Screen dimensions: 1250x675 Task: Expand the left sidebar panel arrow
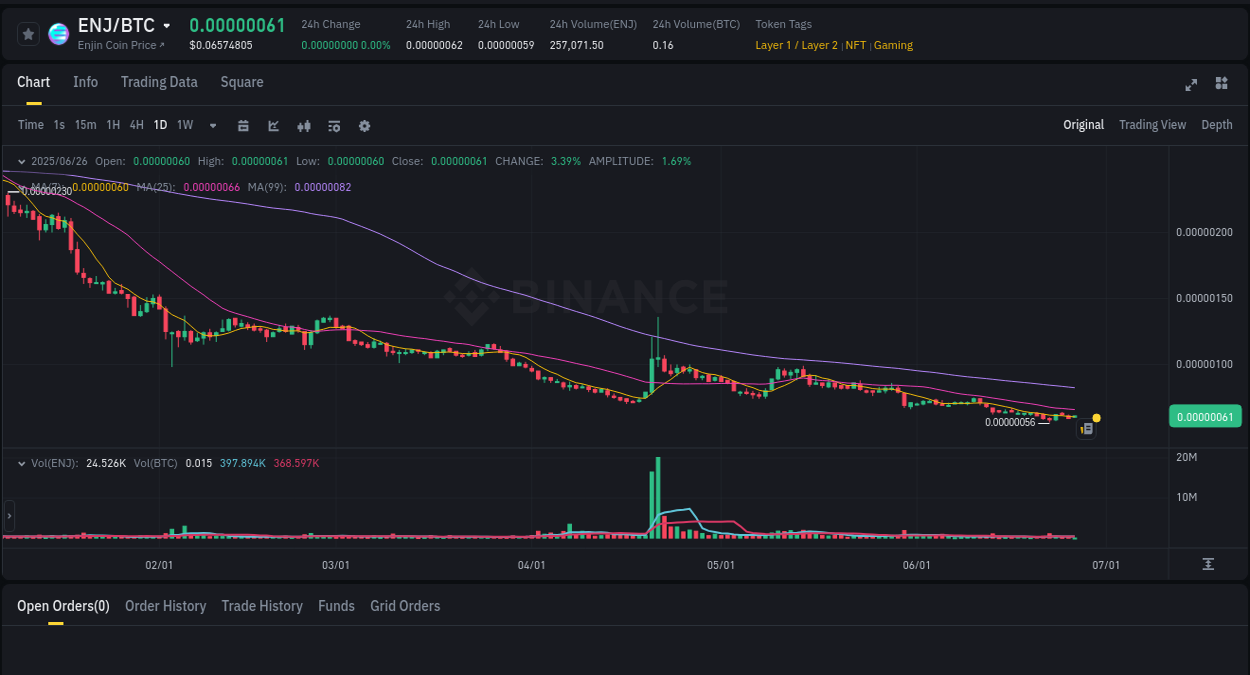pos(8,515)
